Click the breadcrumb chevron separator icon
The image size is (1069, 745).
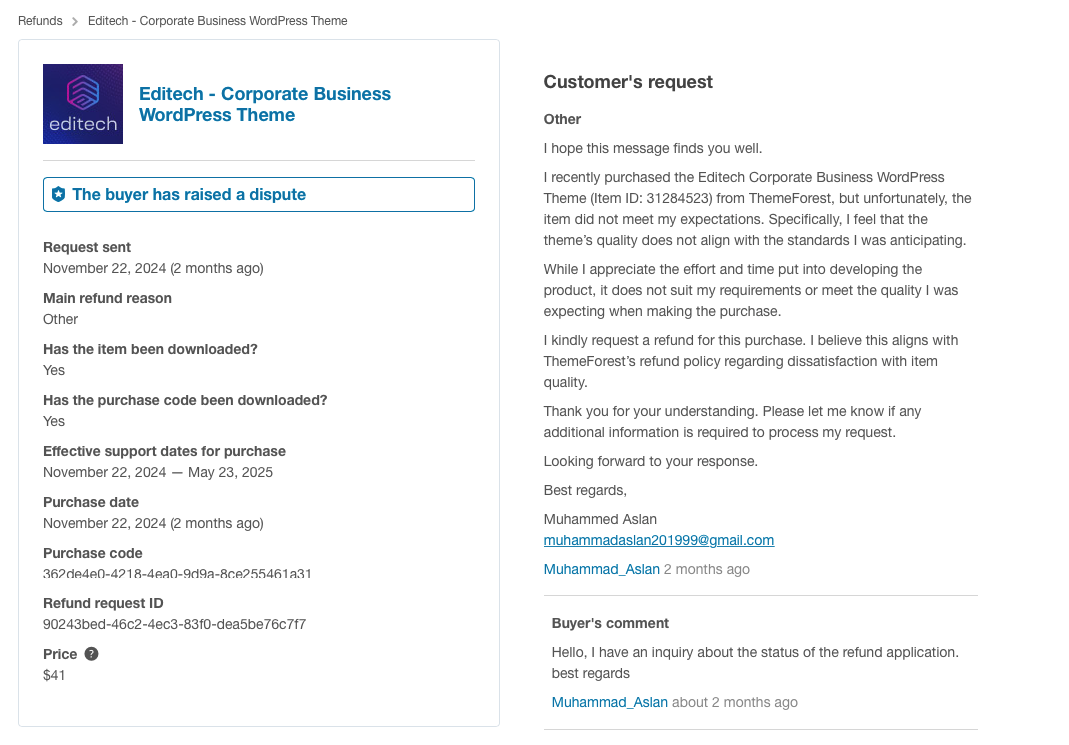[x=75, y=22]
